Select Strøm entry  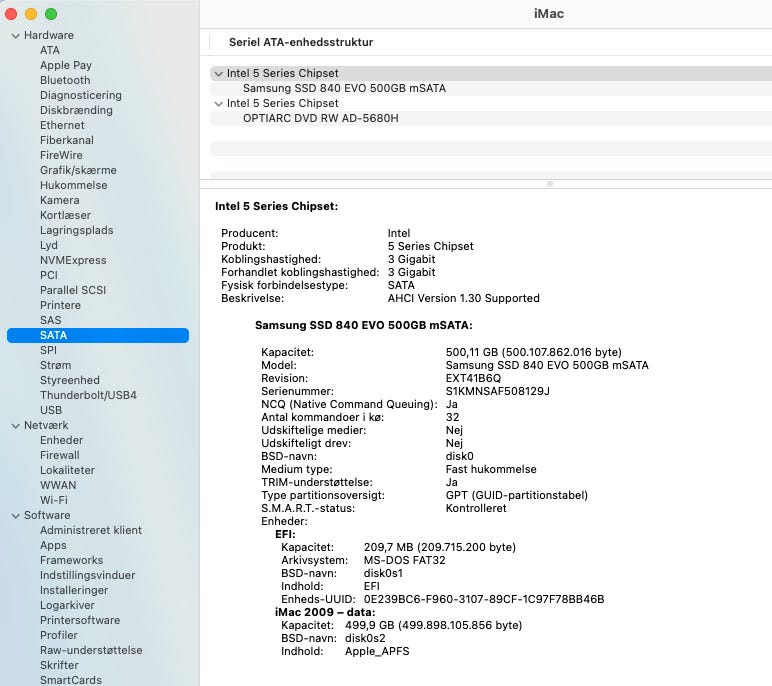click(x=55, y=365)
